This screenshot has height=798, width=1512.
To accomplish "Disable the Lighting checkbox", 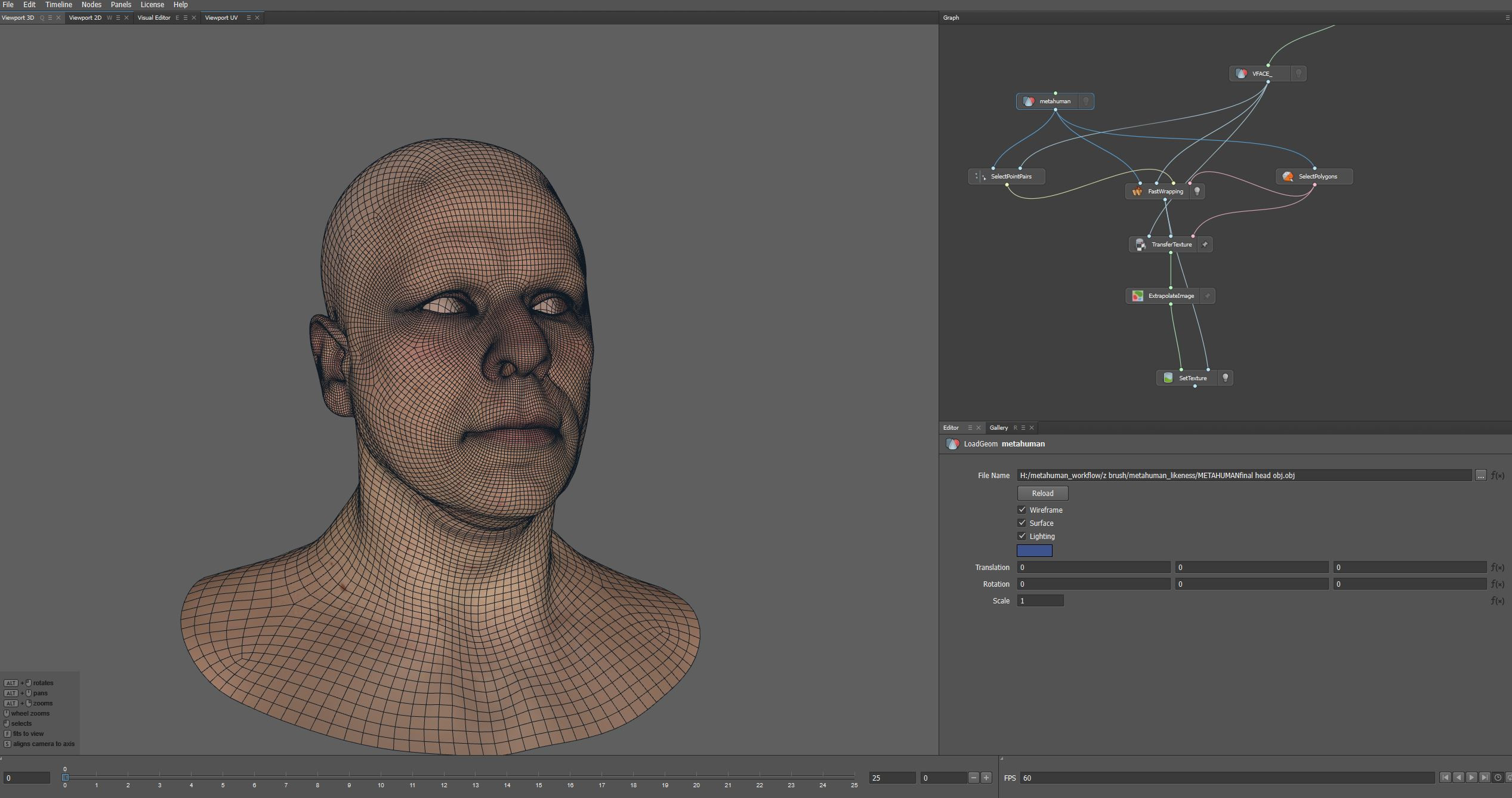I will (1022, 536).
